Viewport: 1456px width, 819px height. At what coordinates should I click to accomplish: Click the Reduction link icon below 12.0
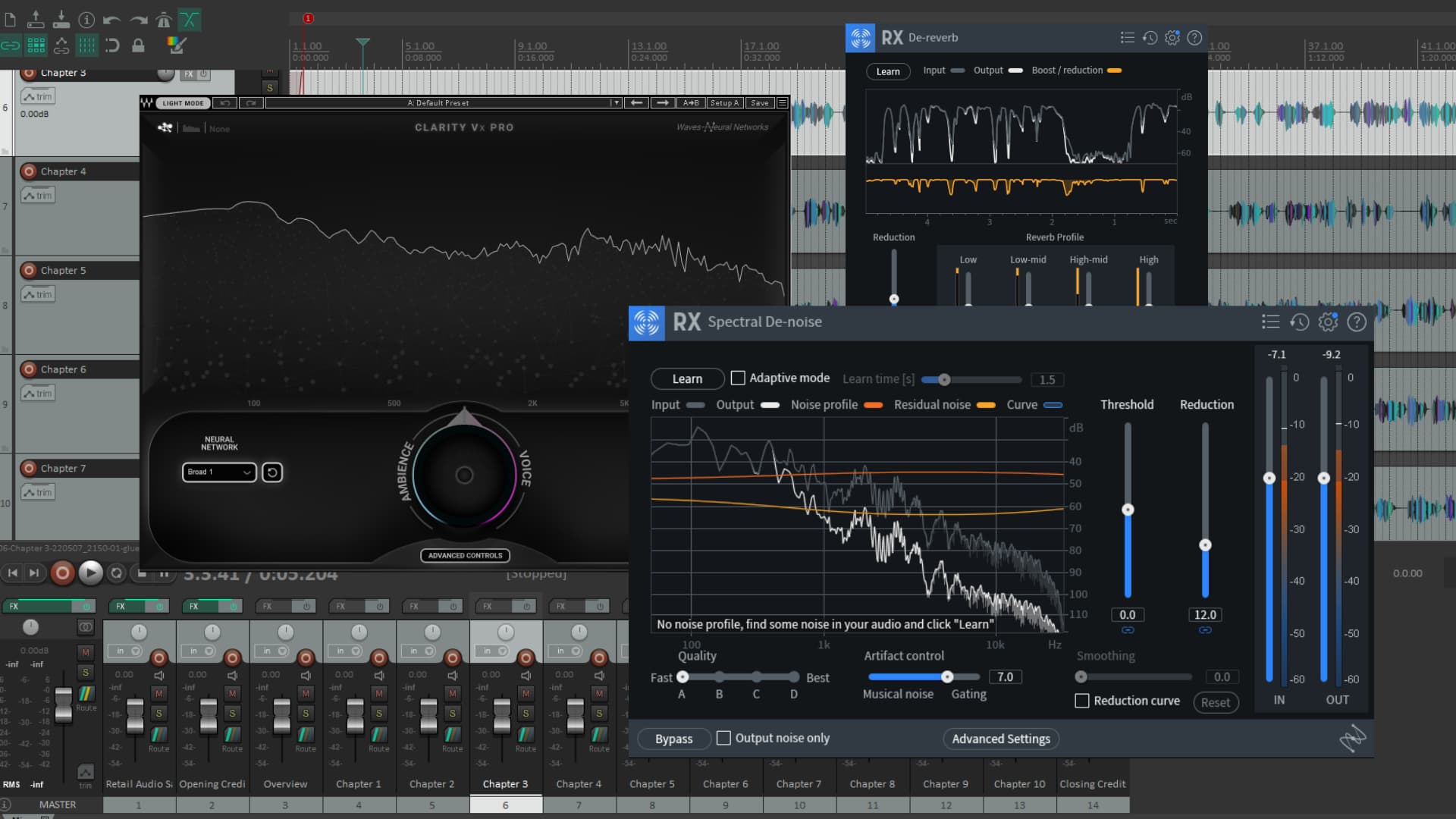click(1205, 630)
